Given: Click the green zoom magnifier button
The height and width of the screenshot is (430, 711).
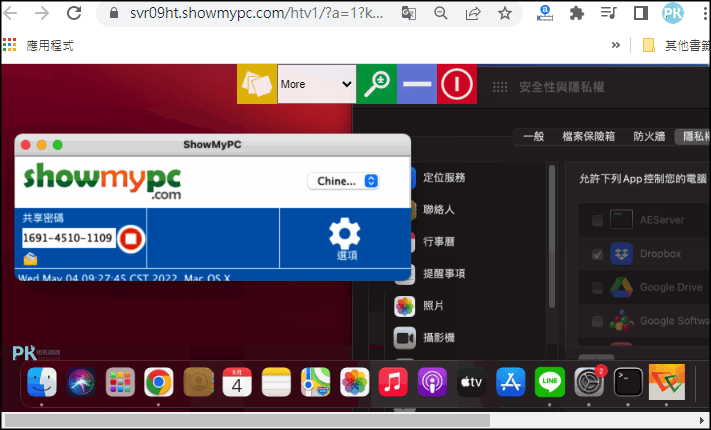Looking at the screenshot, I should click(376, 84).
